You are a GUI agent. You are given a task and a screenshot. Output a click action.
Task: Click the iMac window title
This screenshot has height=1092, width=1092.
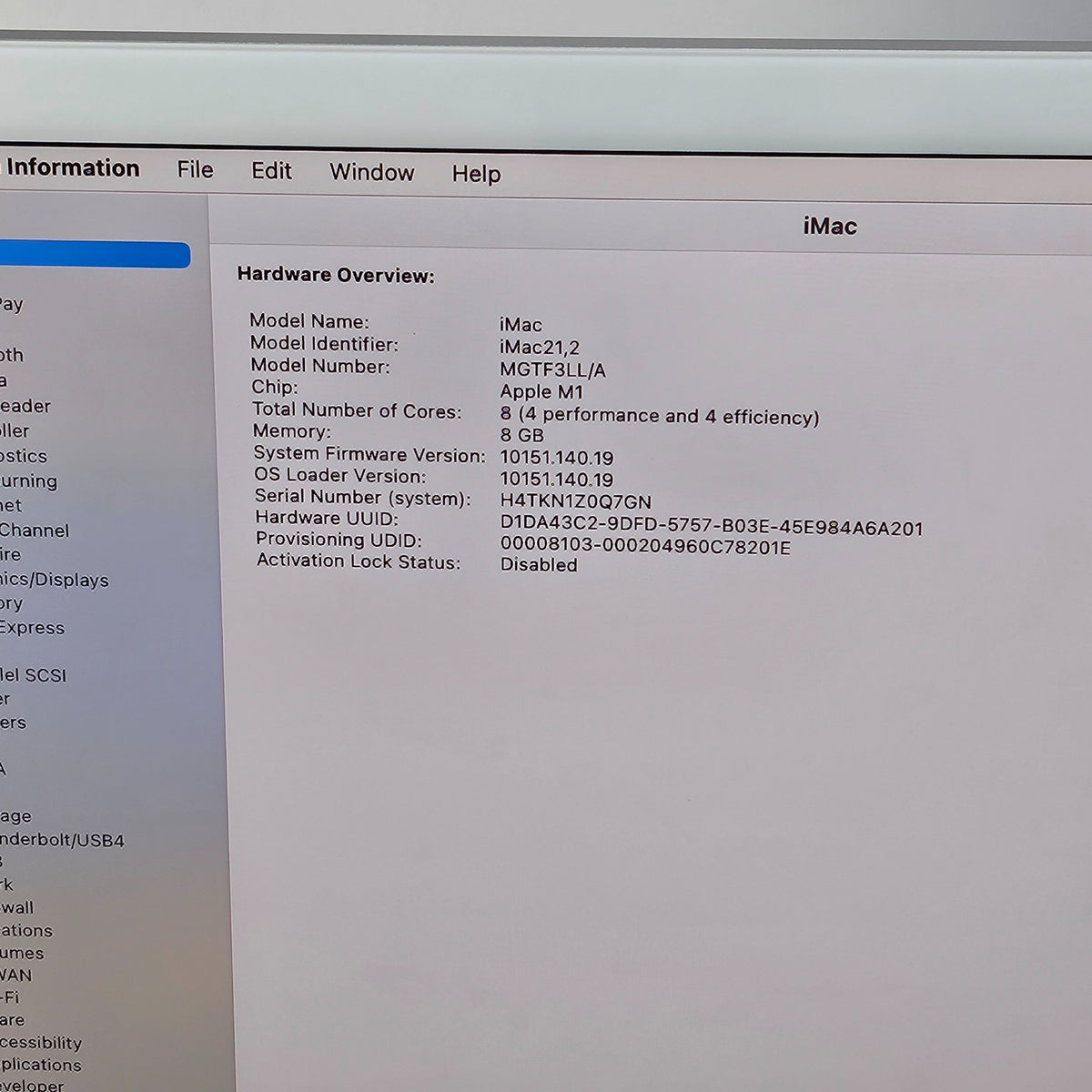click(x=830, y=226)
